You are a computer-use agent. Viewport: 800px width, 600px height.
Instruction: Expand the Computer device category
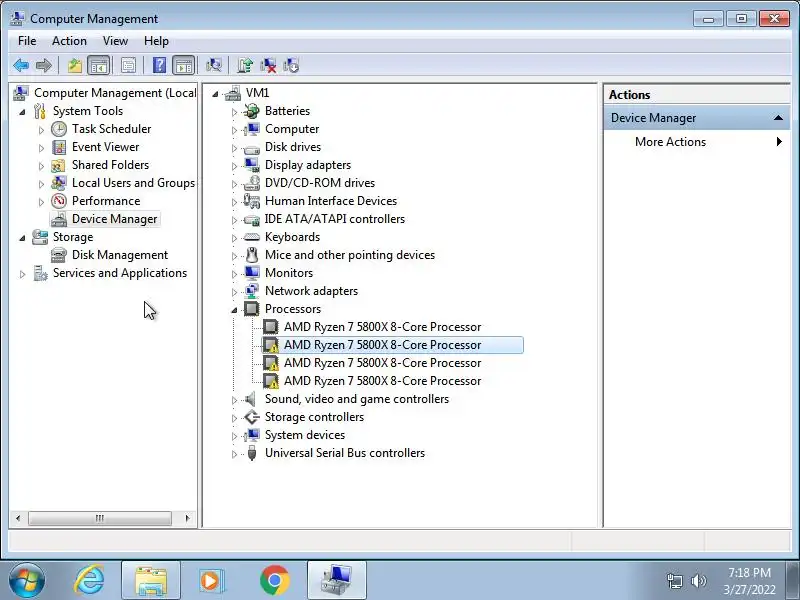pos(234,130)
